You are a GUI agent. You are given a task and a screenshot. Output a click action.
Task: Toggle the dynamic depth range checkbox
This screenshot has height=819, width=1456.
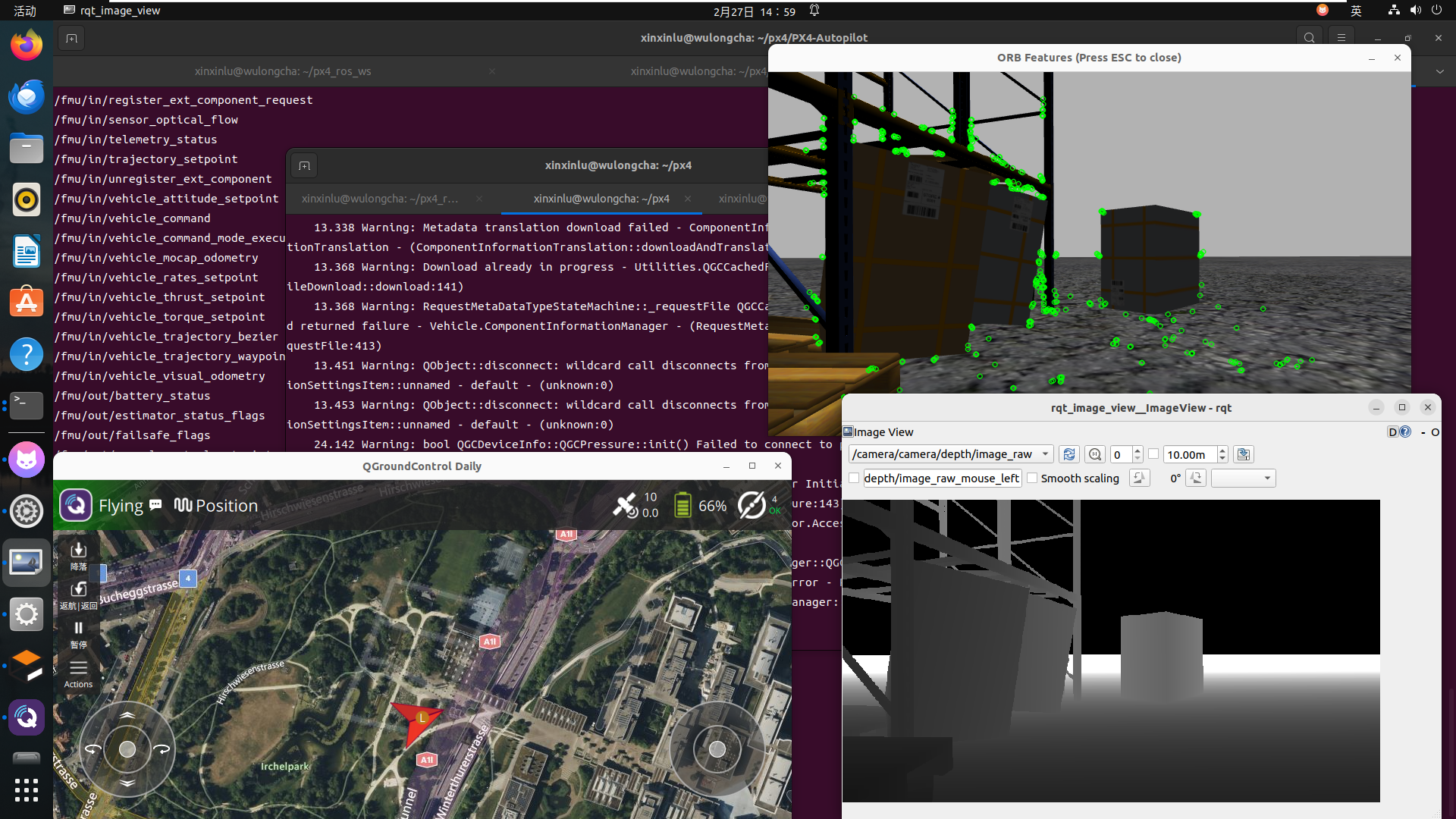[x=1153, y=453]
